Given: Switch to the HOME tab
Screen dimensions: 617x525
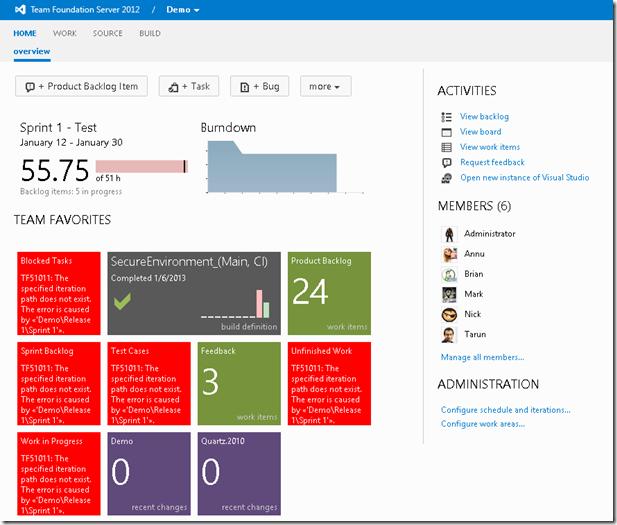Looking at the screenshot, I should click(25, 33).
